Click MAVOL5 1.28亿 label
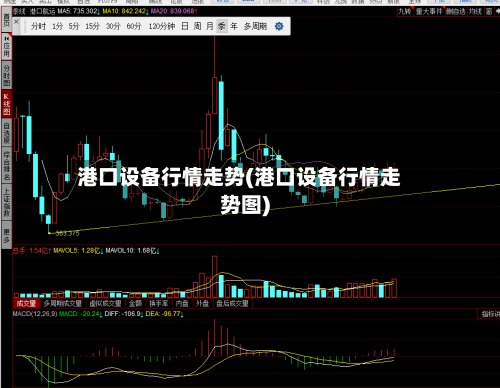This screenshot has width=500, height=388. point(78,250)
